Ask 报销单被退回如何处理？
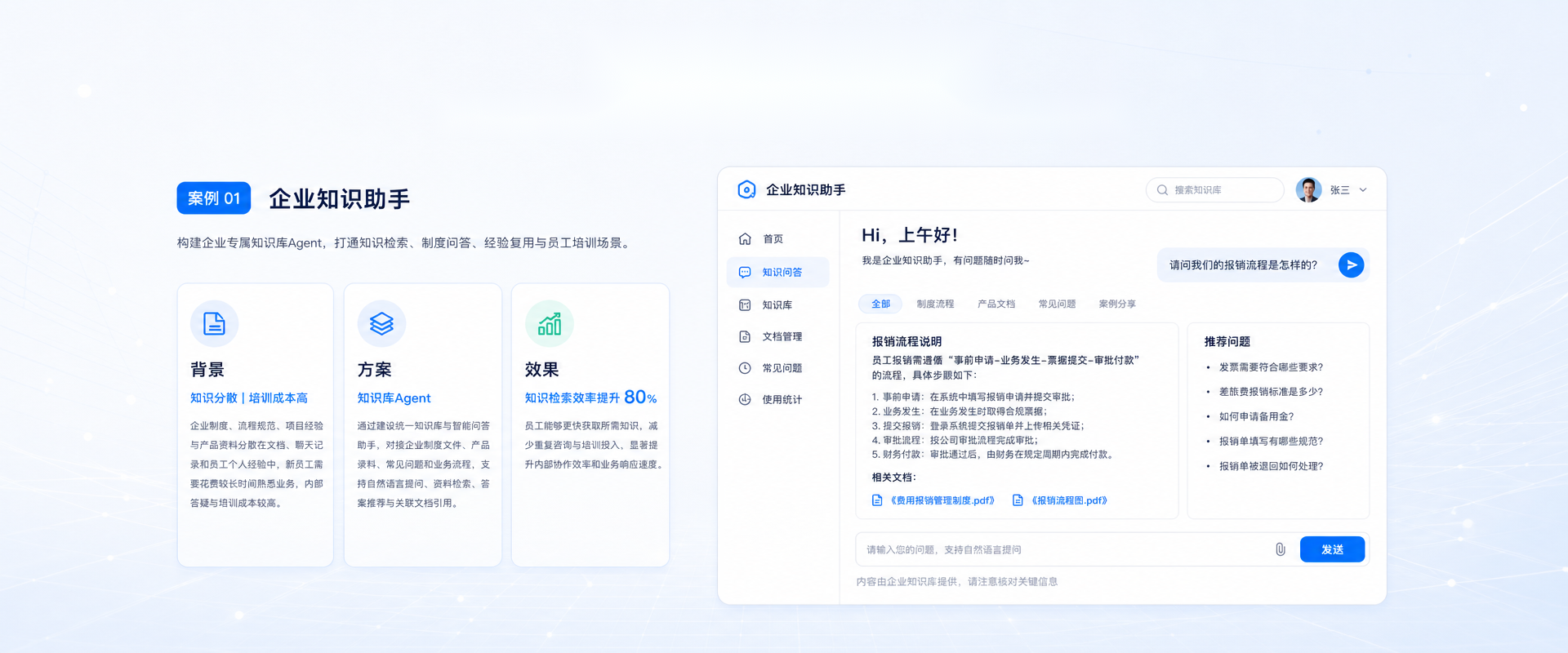Screen dimensions: 1568x653 1271,466
